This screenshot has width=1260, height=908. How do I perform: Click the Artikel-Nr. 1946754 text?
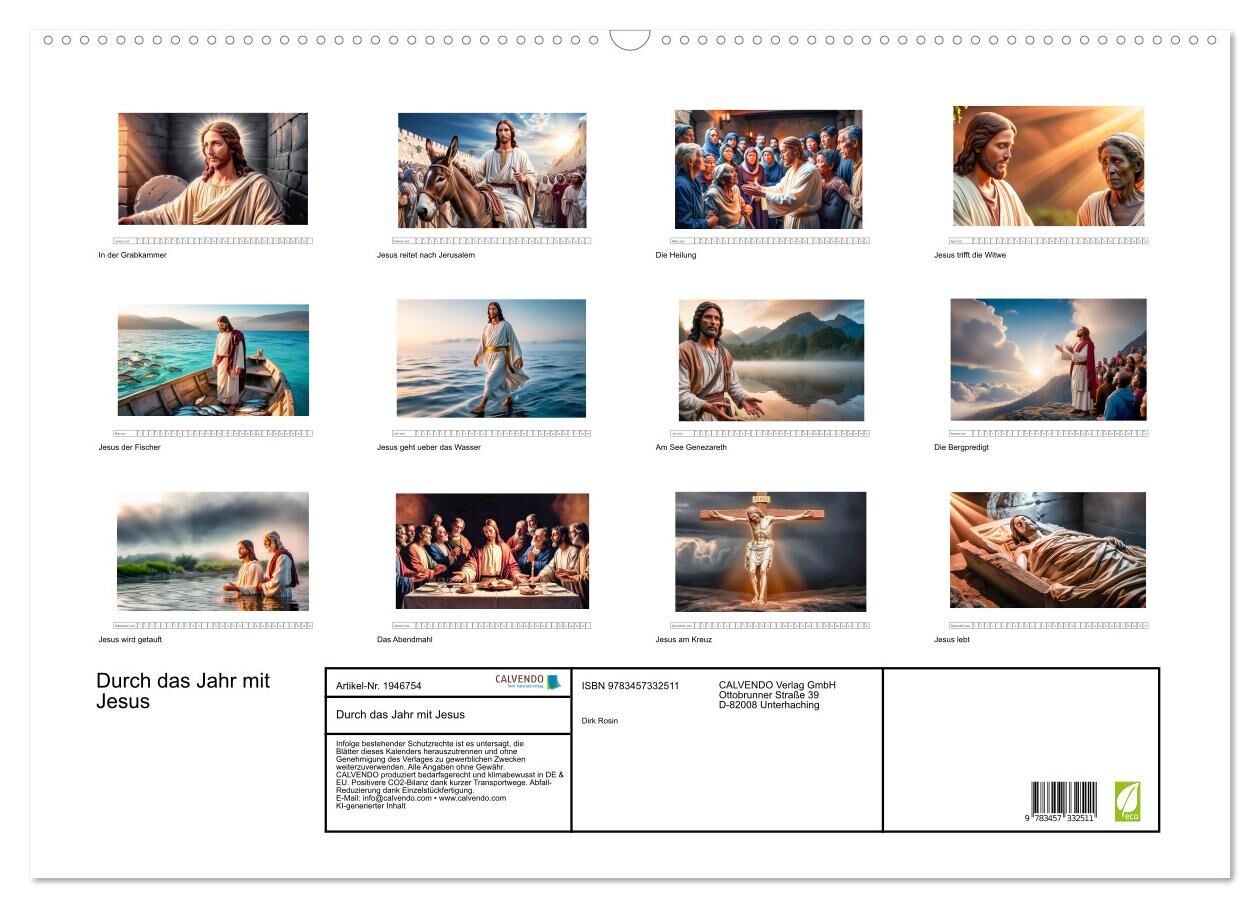tap(379, 686)
